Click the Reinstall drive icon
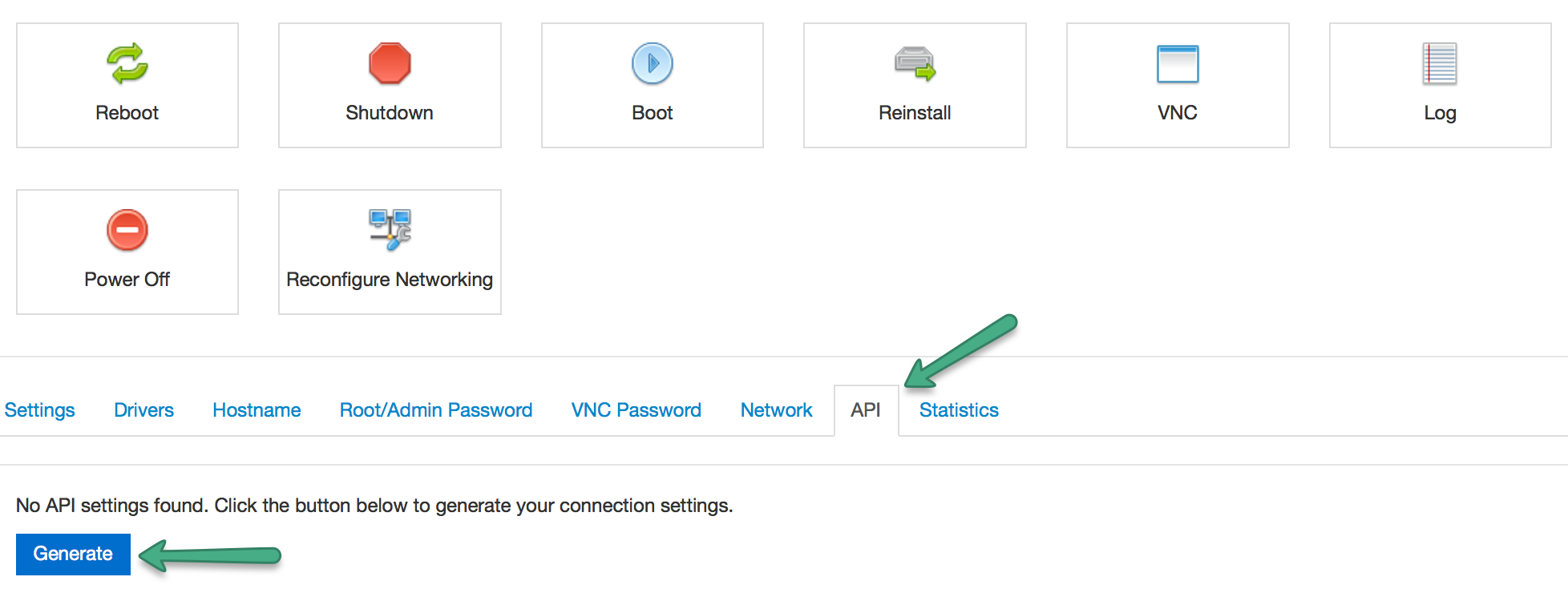 915,63
